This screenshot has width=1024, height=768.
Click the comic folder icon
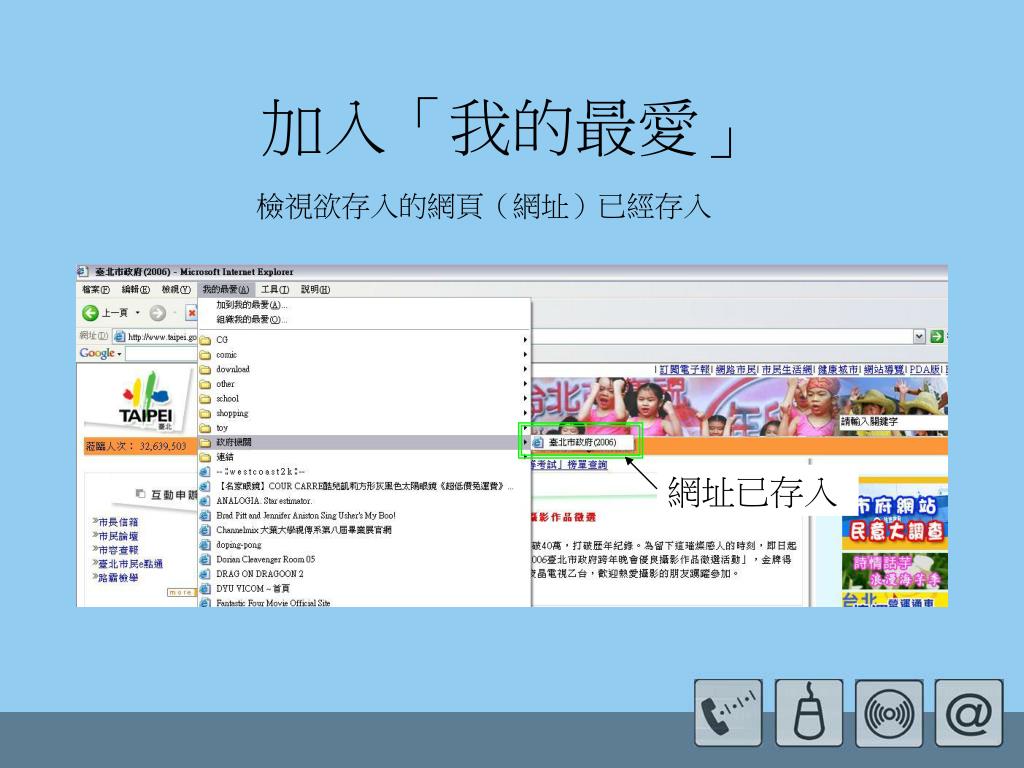tap(205, 355)
